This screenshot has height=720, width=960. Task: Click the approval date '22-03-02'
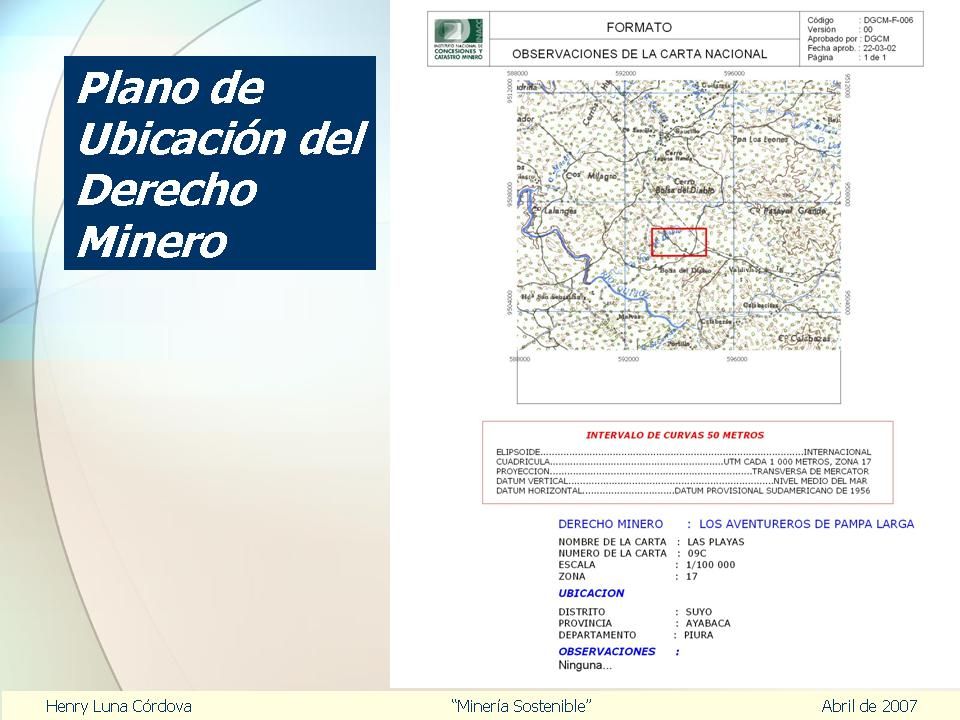pyautogui.click(x=879, y=48)
